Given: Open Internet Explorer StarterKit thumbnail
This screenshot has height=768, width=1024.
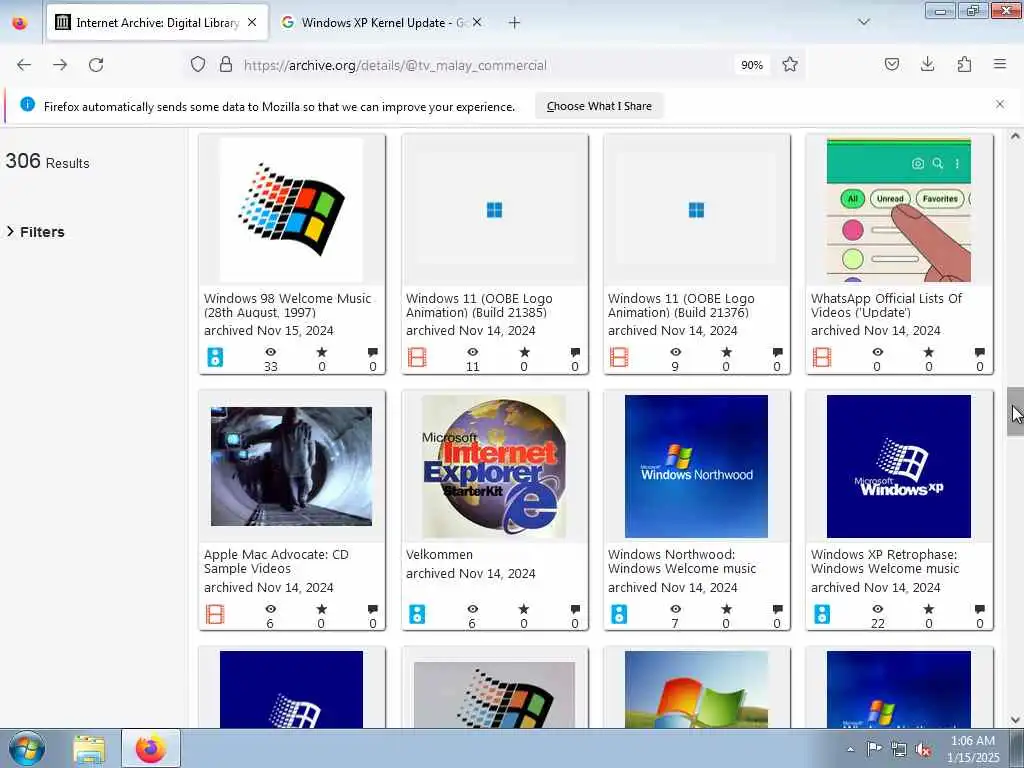Looking at the screenshot, I should point(494,466).
